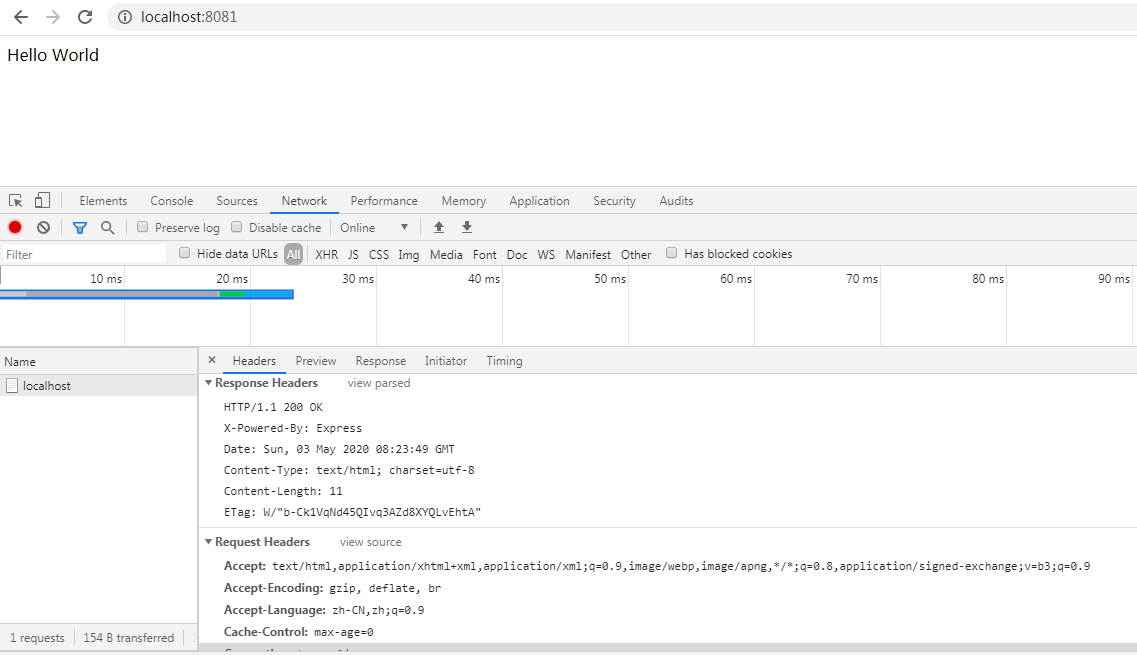Open the Audits panel
1137x655 pixels.
[677, 201]
